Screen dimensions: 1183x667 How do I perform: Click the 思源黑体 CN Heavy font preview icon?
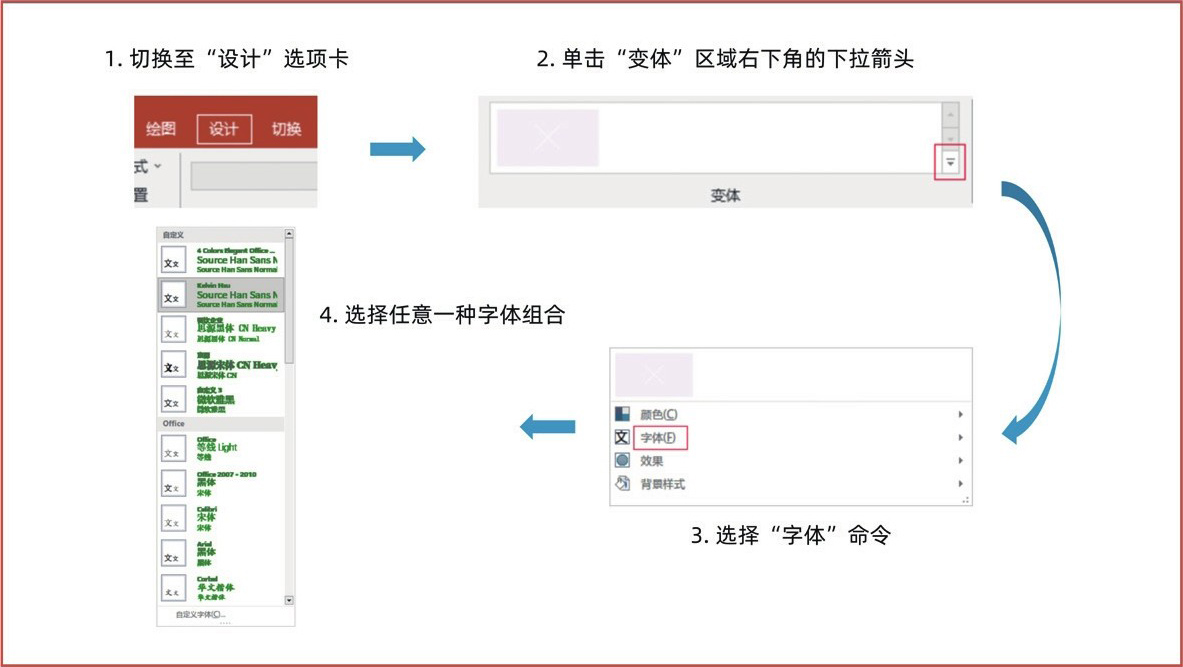[x=173, y=330]
